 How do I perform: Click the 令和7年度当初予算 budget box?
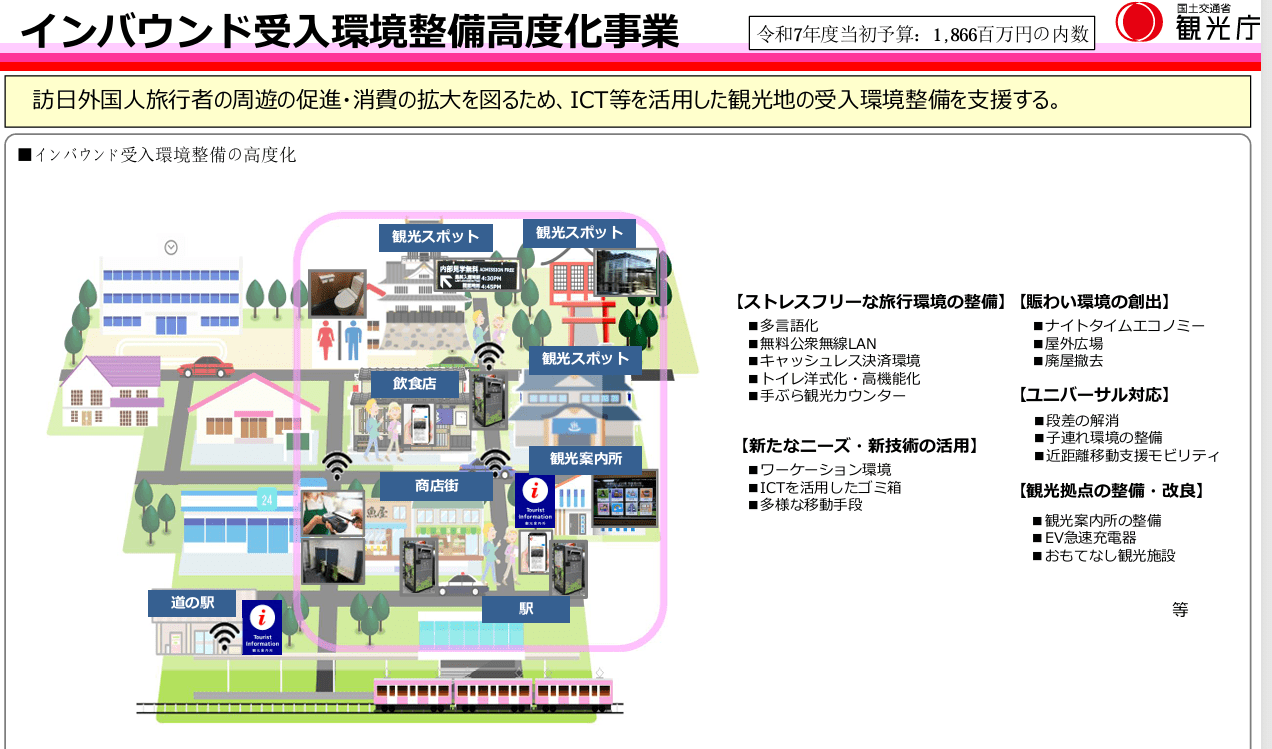click(921, 34)
